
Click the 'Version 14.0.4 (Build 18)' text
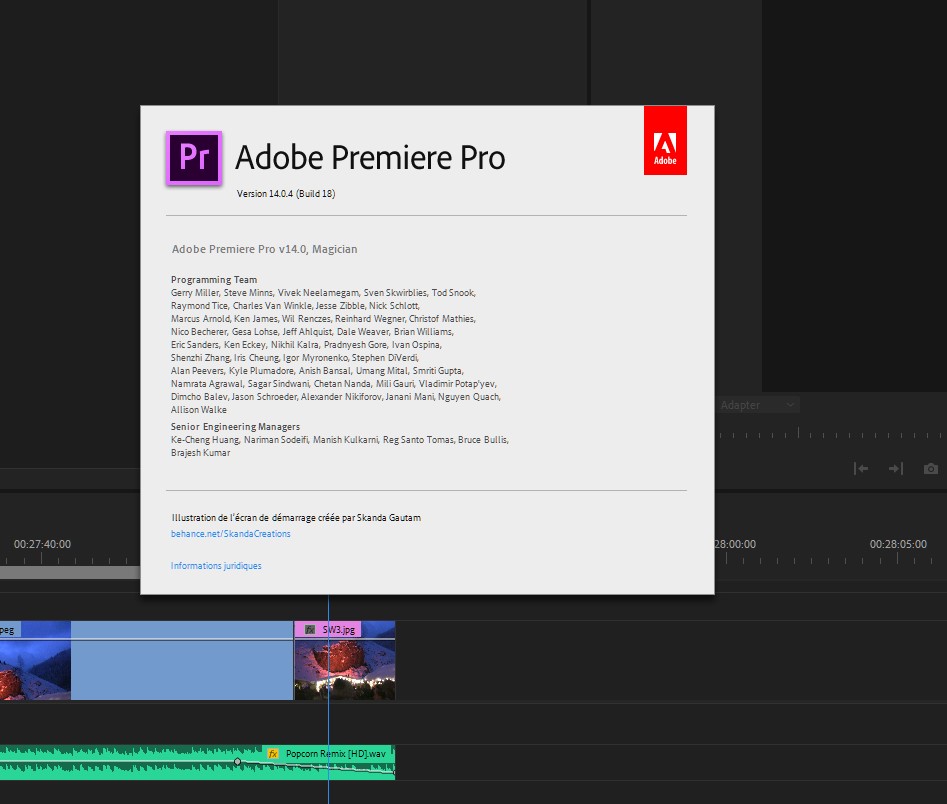coord(286,193)
